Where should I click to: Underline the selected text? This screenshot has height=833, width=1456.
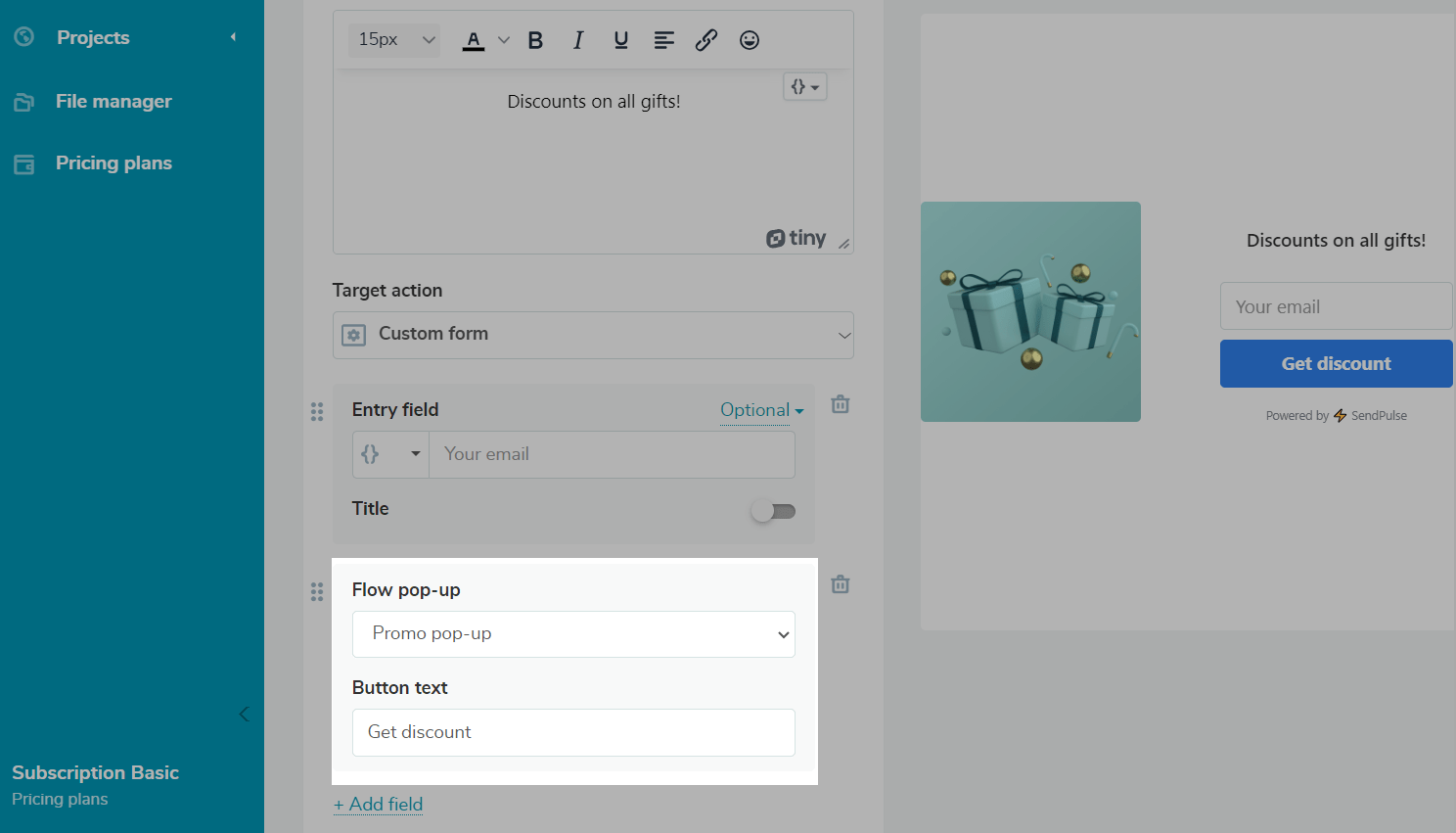click(x=620, y=40)
